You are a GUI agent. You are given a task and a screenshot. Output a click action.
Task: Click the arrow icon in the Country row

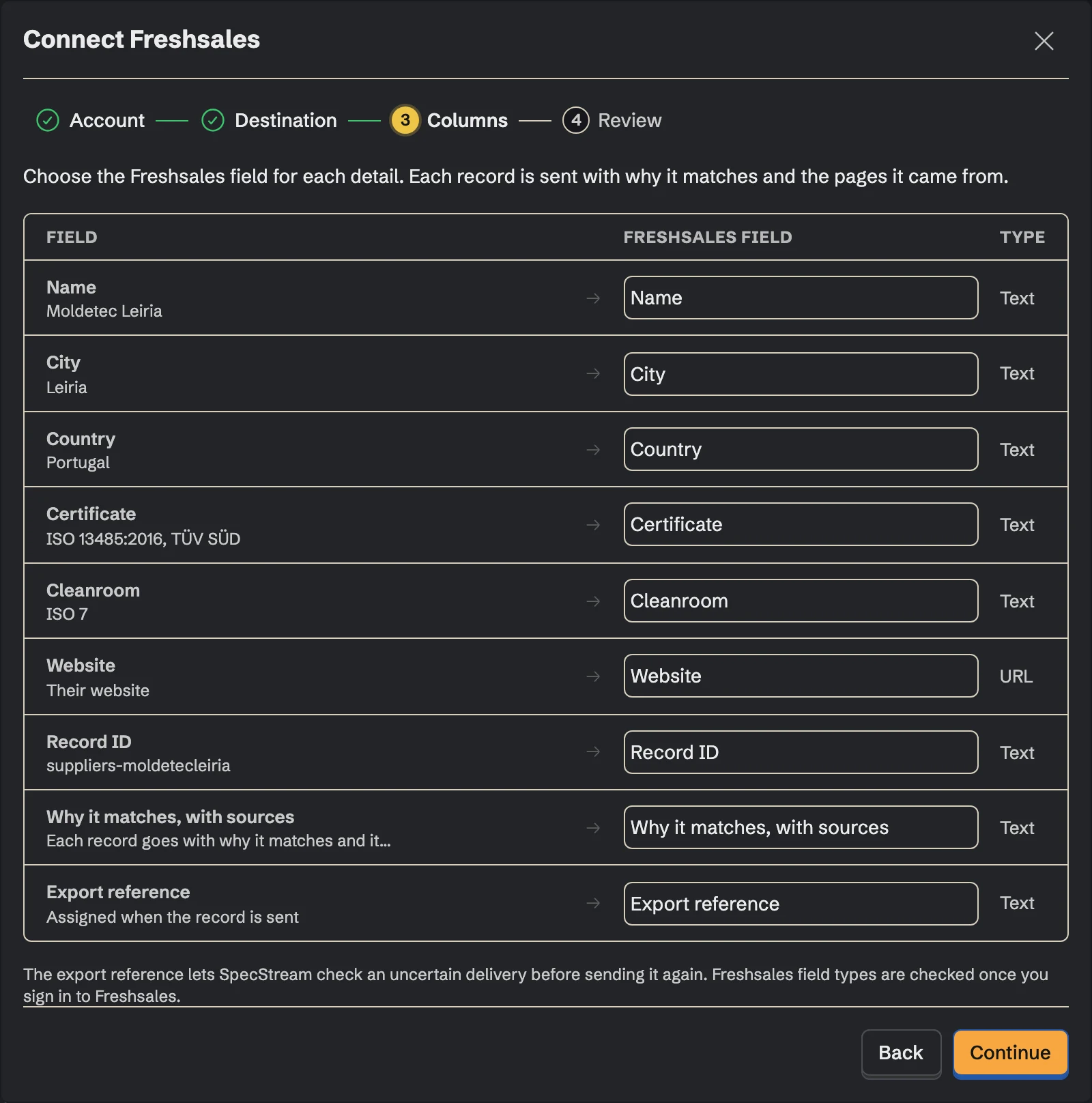pyautogui.click(x=593, y=450)
